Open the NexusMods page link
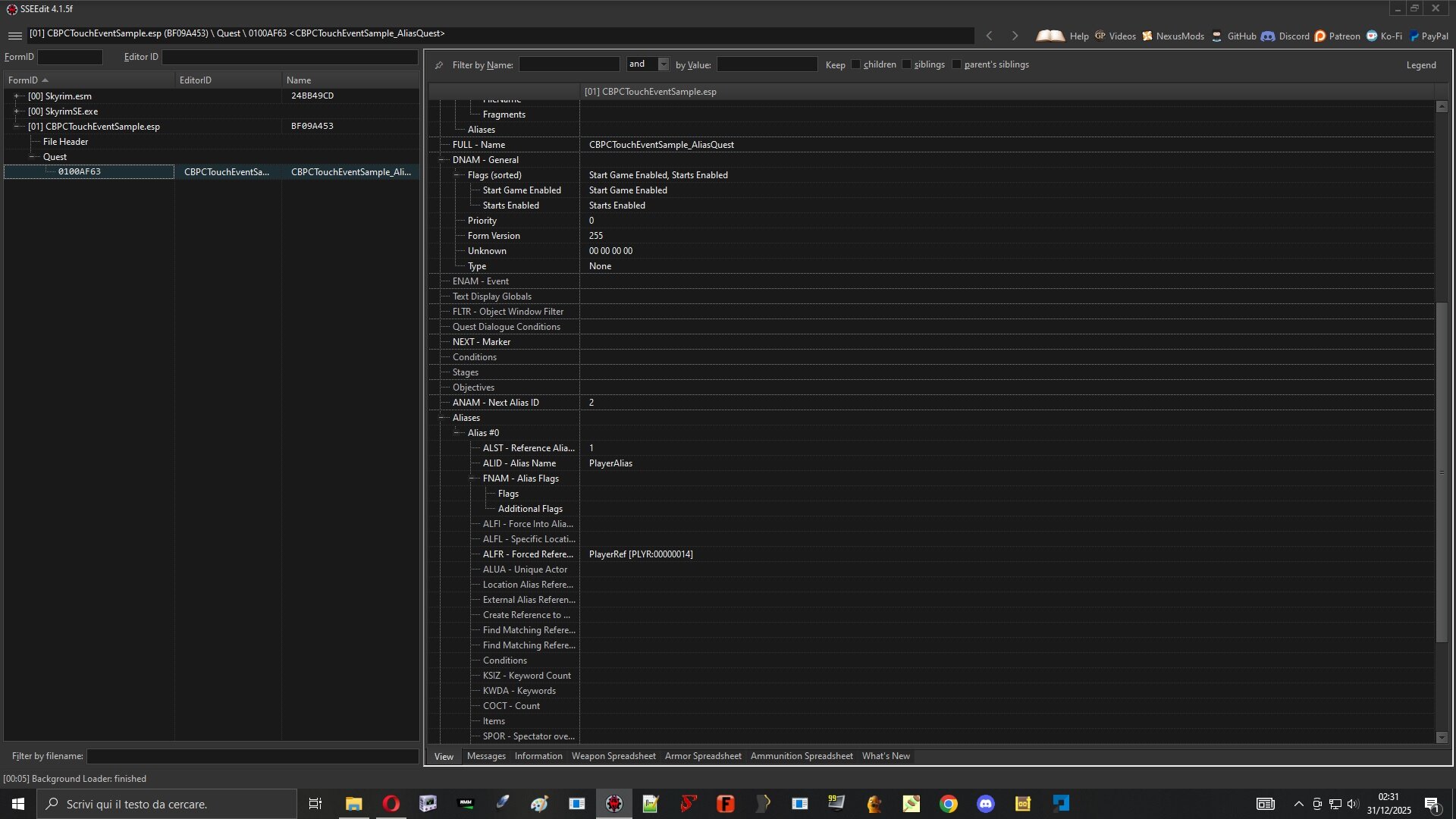The height and width of the screenshot is (819, 1456). point(1173,36)
